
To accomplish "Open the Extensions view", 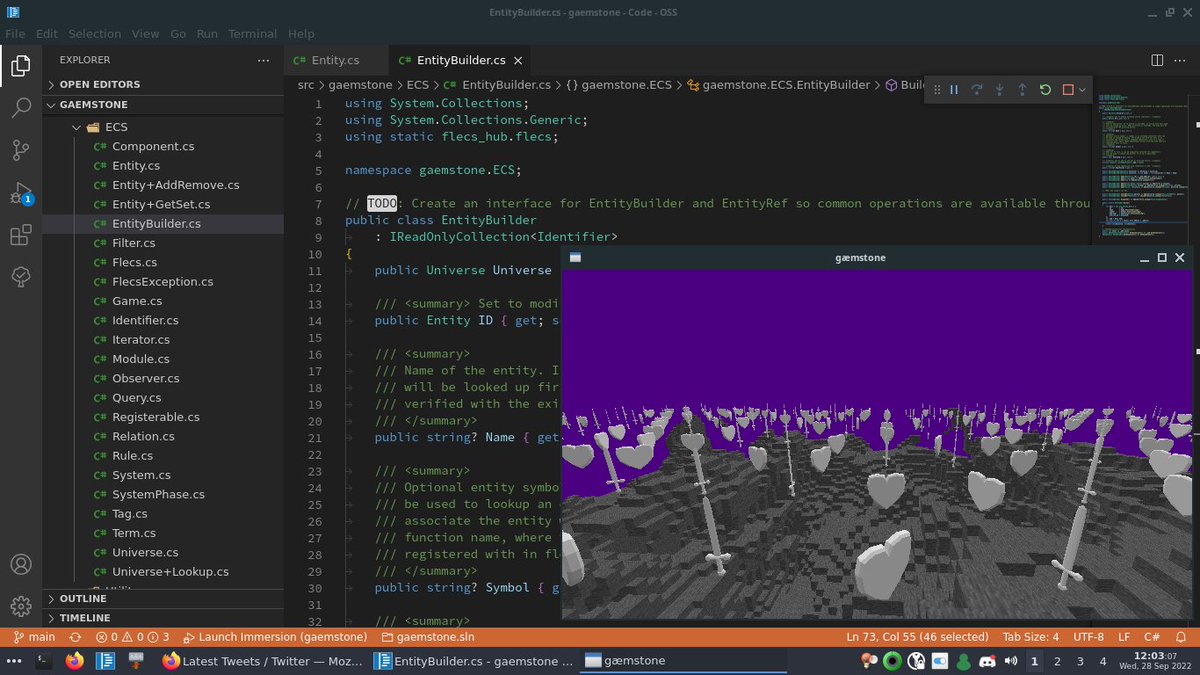I will tap(21, 235).
